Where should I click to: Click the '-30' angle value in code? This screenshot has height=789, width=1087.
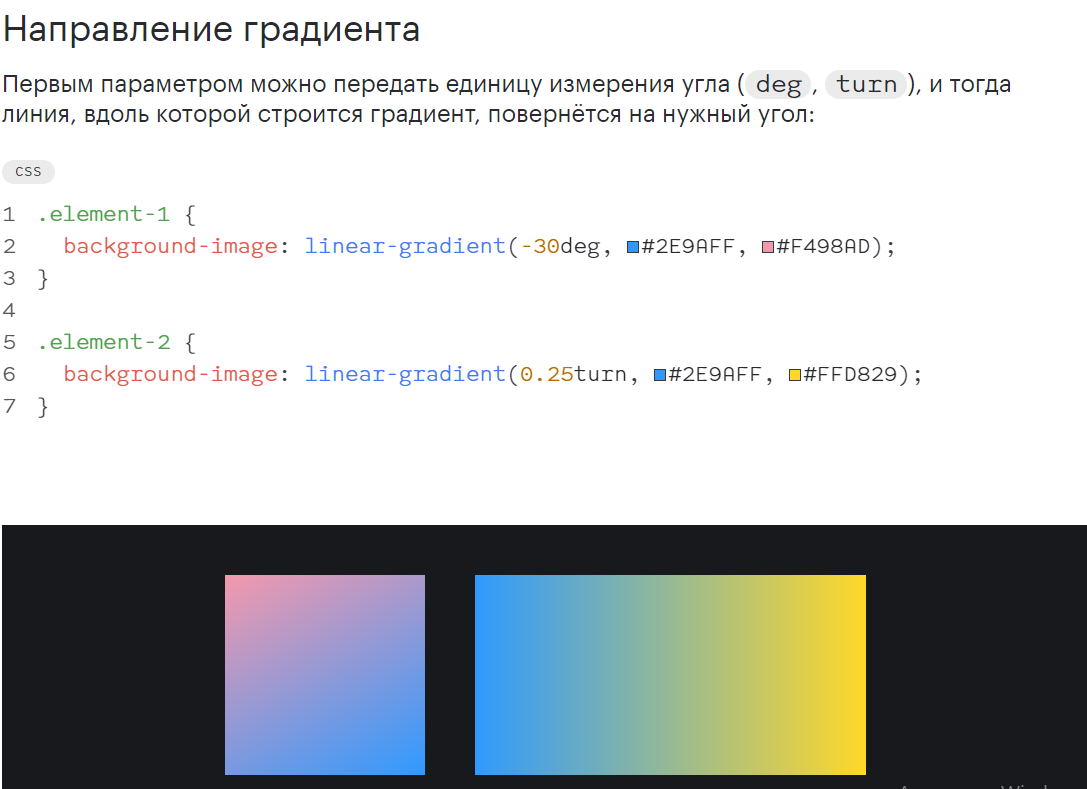click(x=539, y=247)
